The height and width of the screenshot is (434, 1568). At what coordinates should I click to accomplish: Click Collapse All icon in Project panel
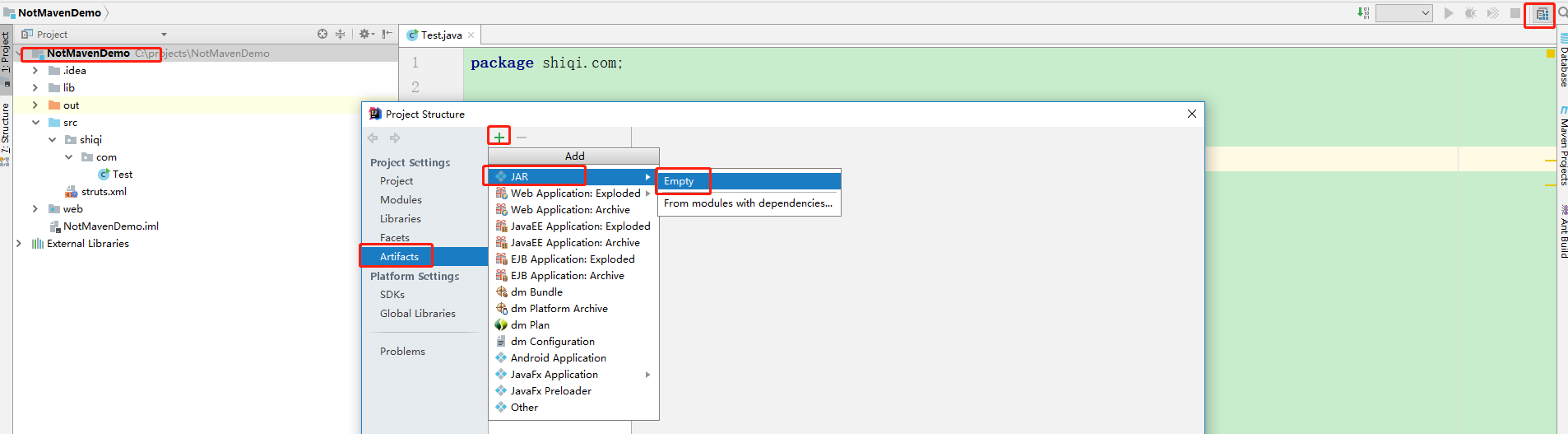pyautogui.click(x=340, y=34)
